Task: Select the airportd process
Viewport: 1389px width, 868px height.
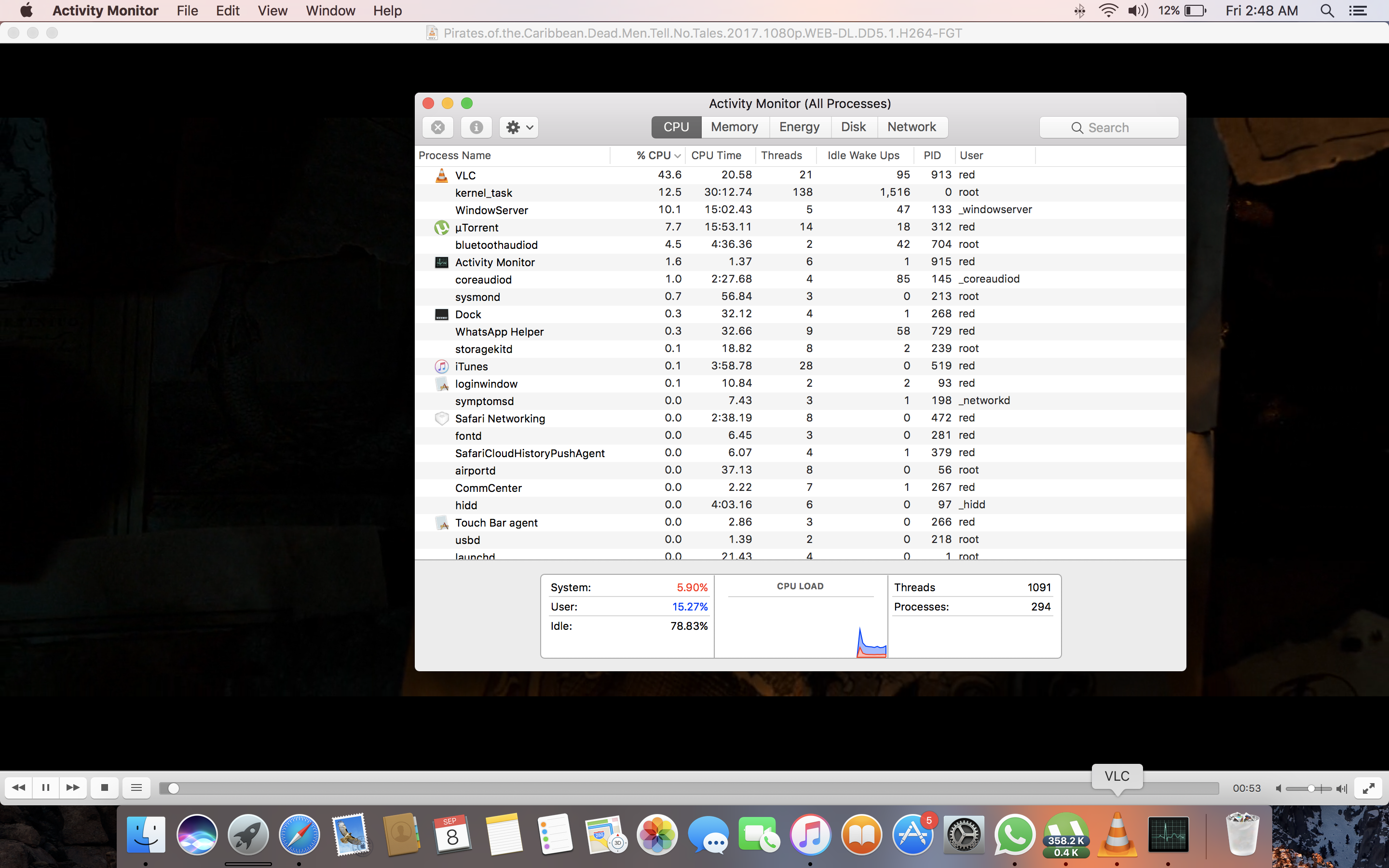Action: 800,470
